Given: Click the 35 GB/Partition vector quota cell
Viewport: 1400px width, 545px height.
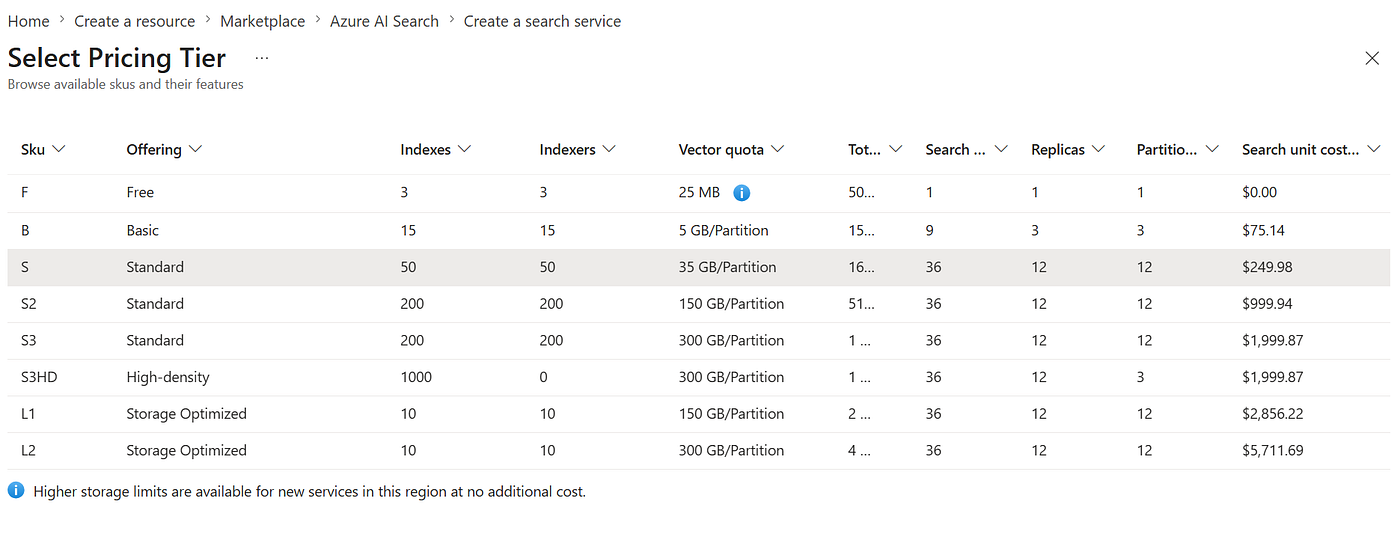Looking at the screenshot, I should point(727,268).
